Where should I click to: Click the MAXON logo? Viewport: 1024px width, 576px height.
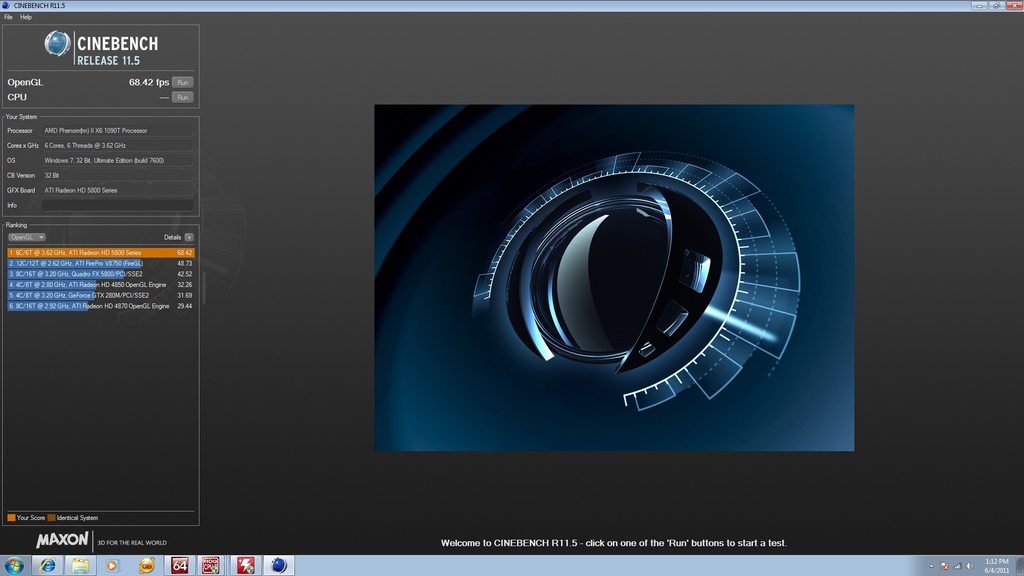click(x=62, y=540)
